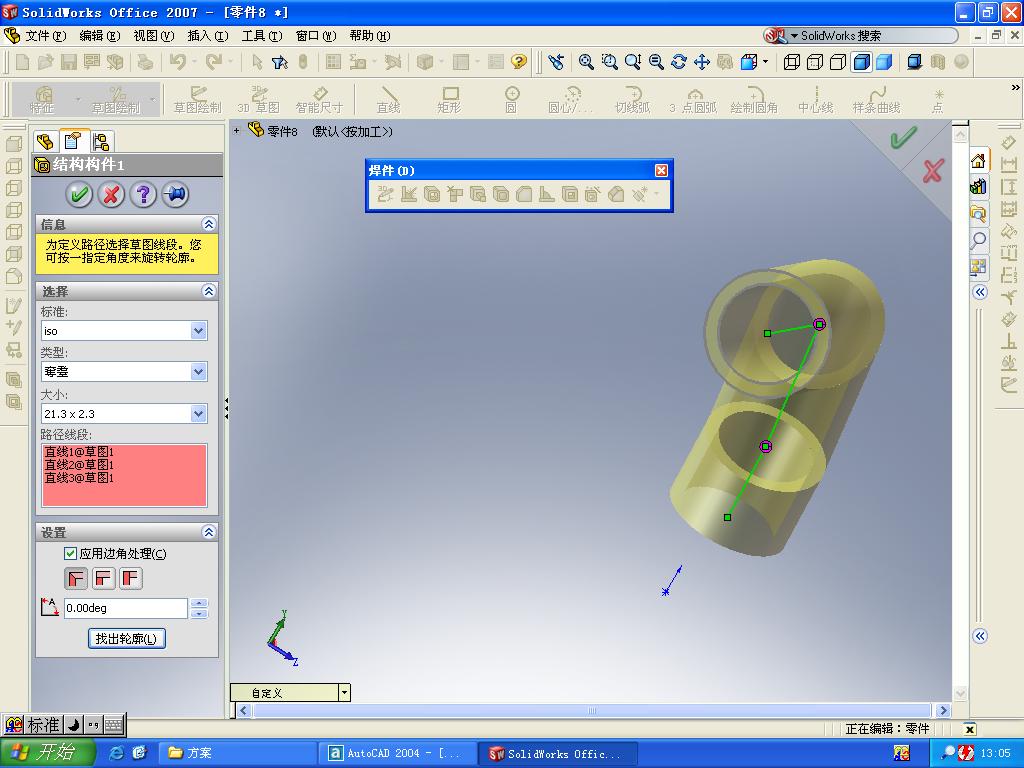
Task: Click Rotate View tool
Action: 679,62
